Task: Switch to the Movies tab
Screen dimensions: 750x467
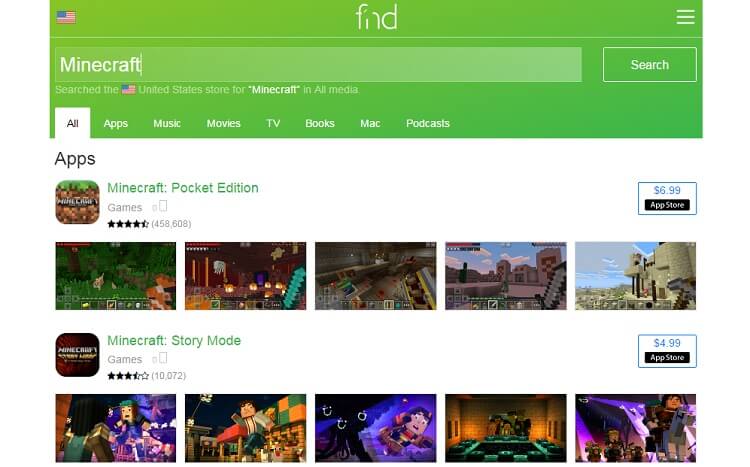Action: click(x=223, y=123)
